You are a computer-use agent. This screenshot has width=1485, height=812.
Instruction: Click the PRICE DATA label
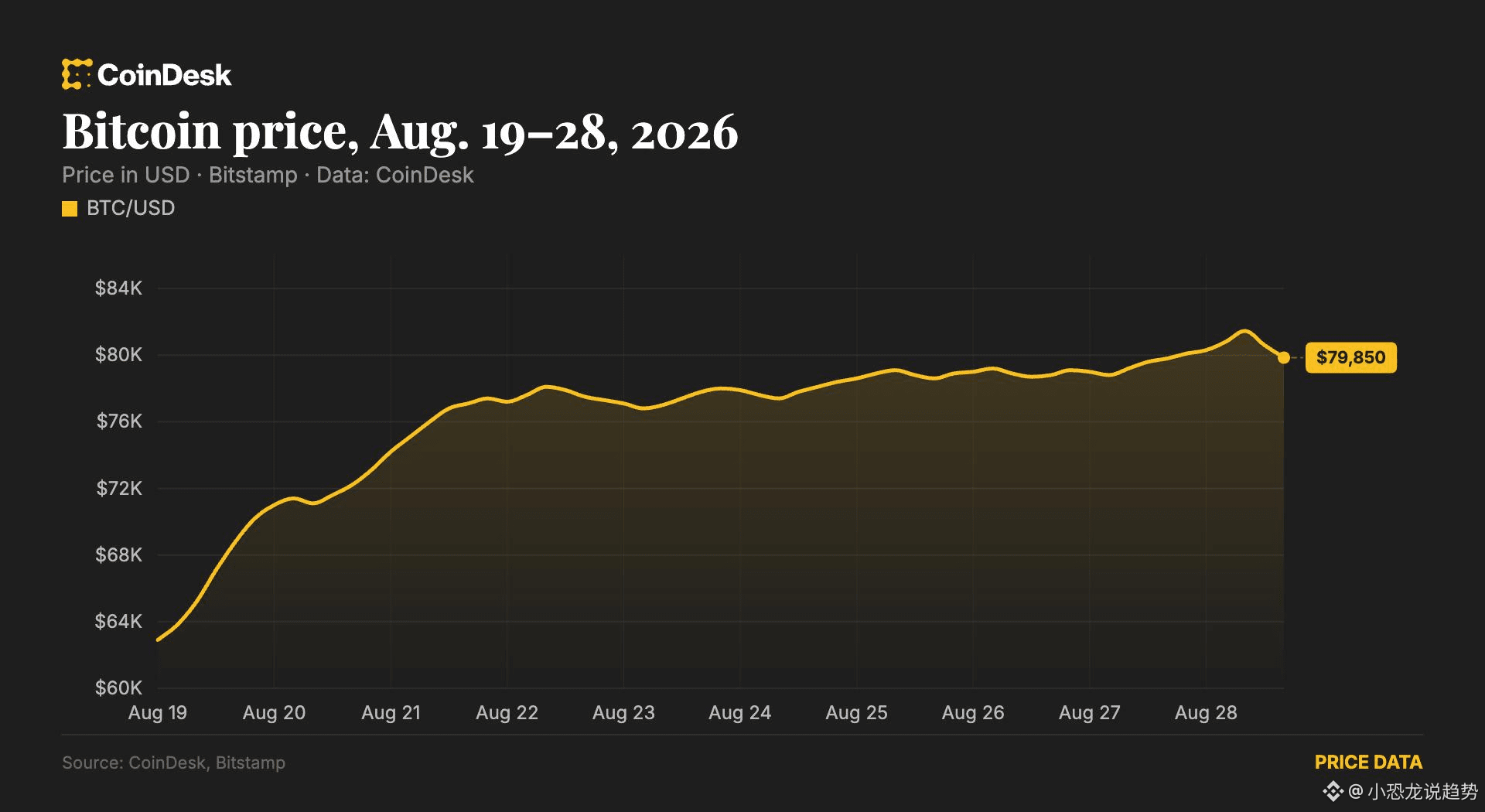point(1368,763)
